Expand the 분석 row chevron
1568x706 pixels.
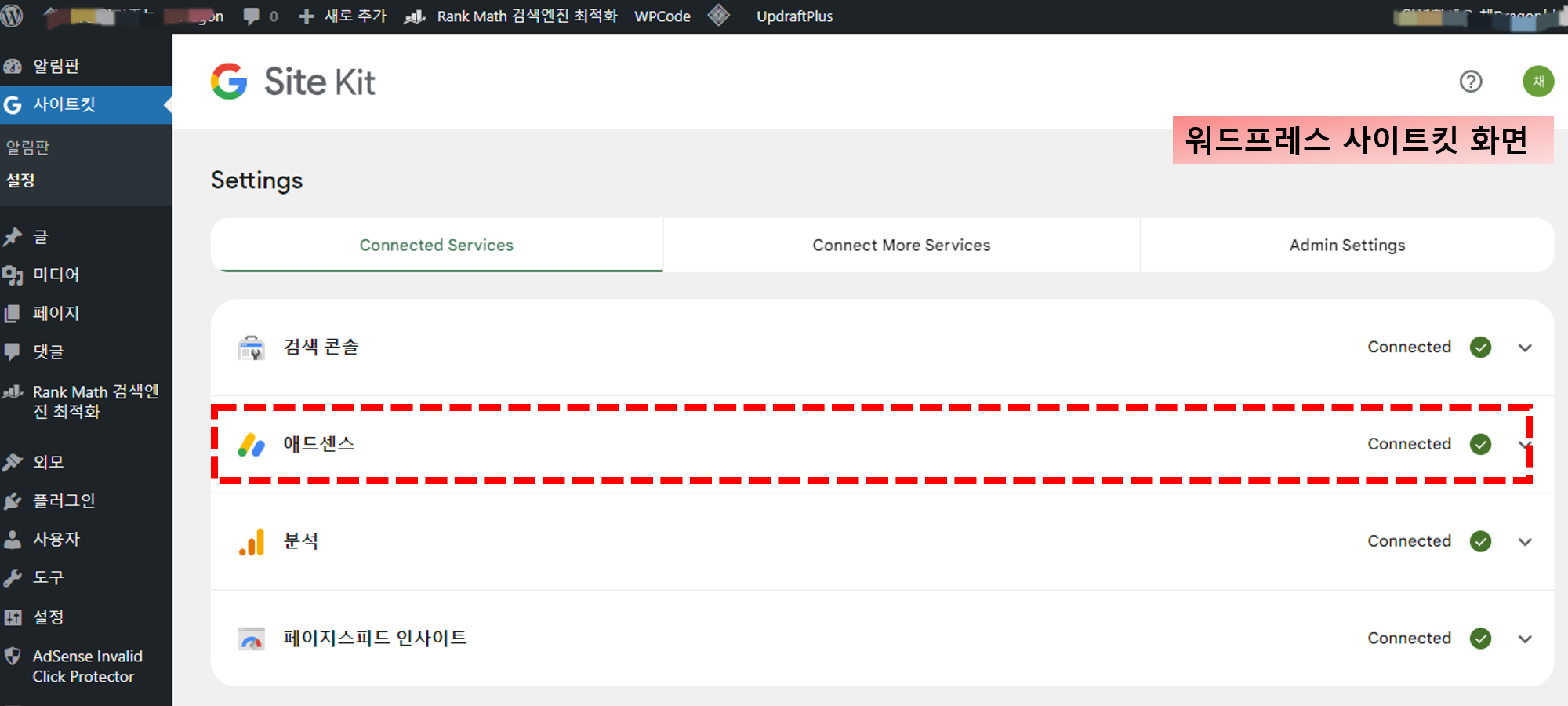point(1525,542)
